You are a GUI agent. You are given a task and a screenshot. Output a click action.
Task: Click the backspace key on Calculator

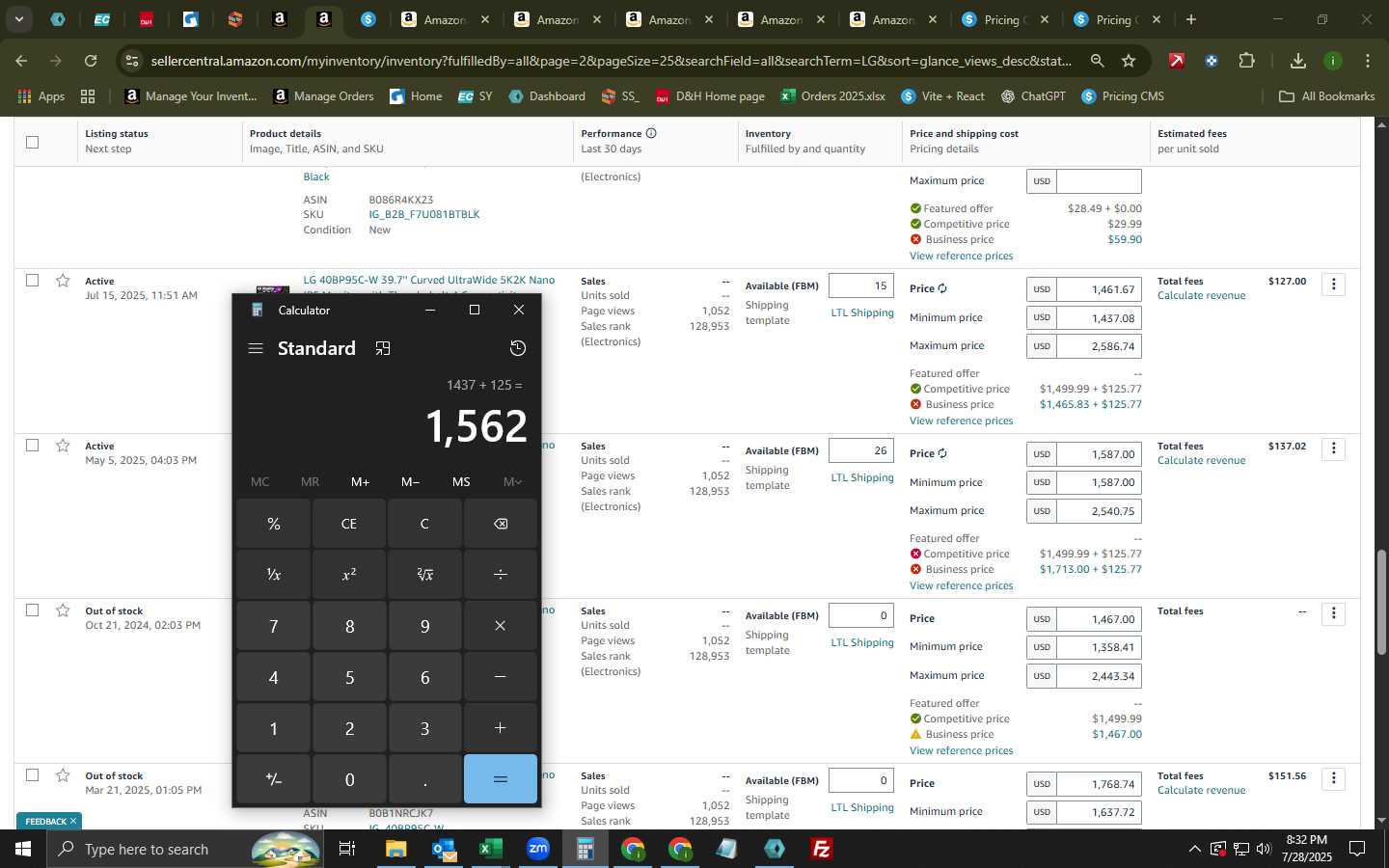click(x=501, y=524)
